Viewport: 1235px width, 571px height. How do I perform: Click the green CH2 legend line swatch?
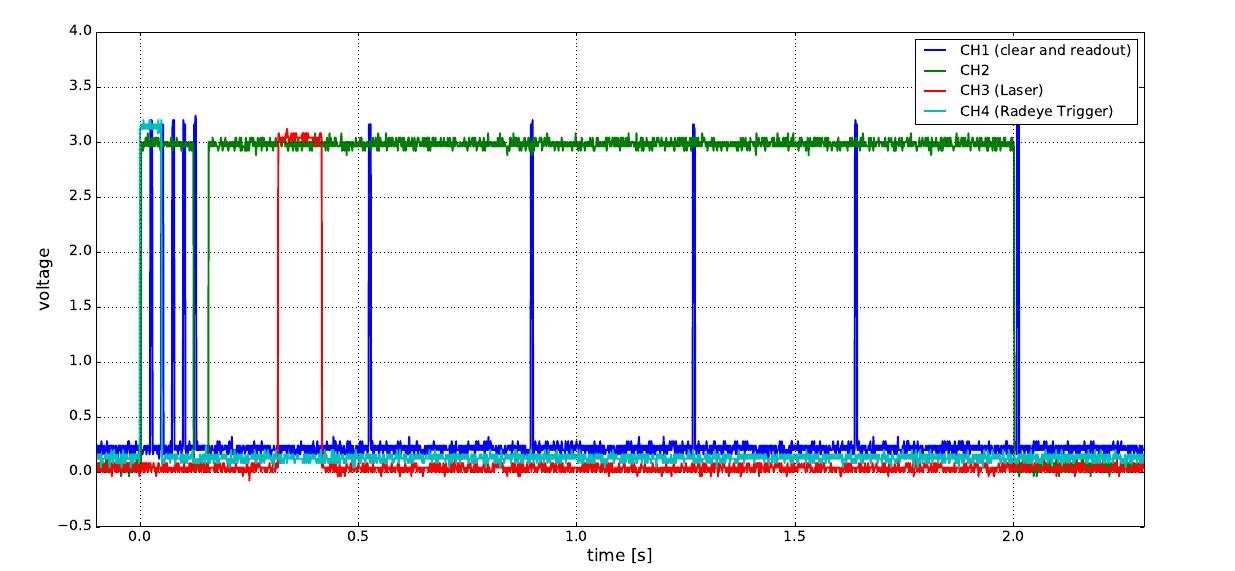click(x=936, y=70)
